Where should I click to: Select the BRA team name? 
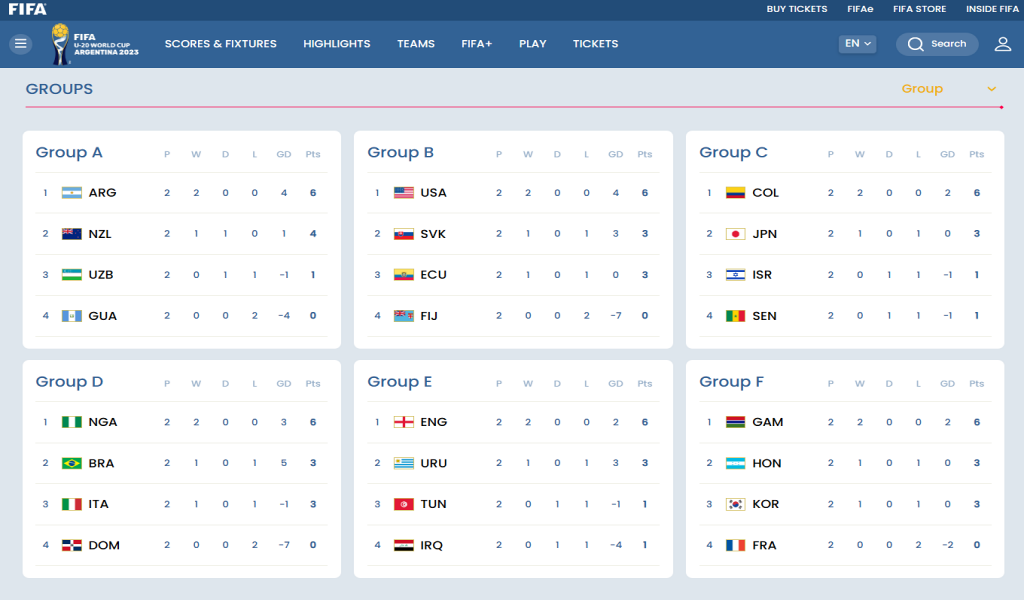click(x=101, y=463)
